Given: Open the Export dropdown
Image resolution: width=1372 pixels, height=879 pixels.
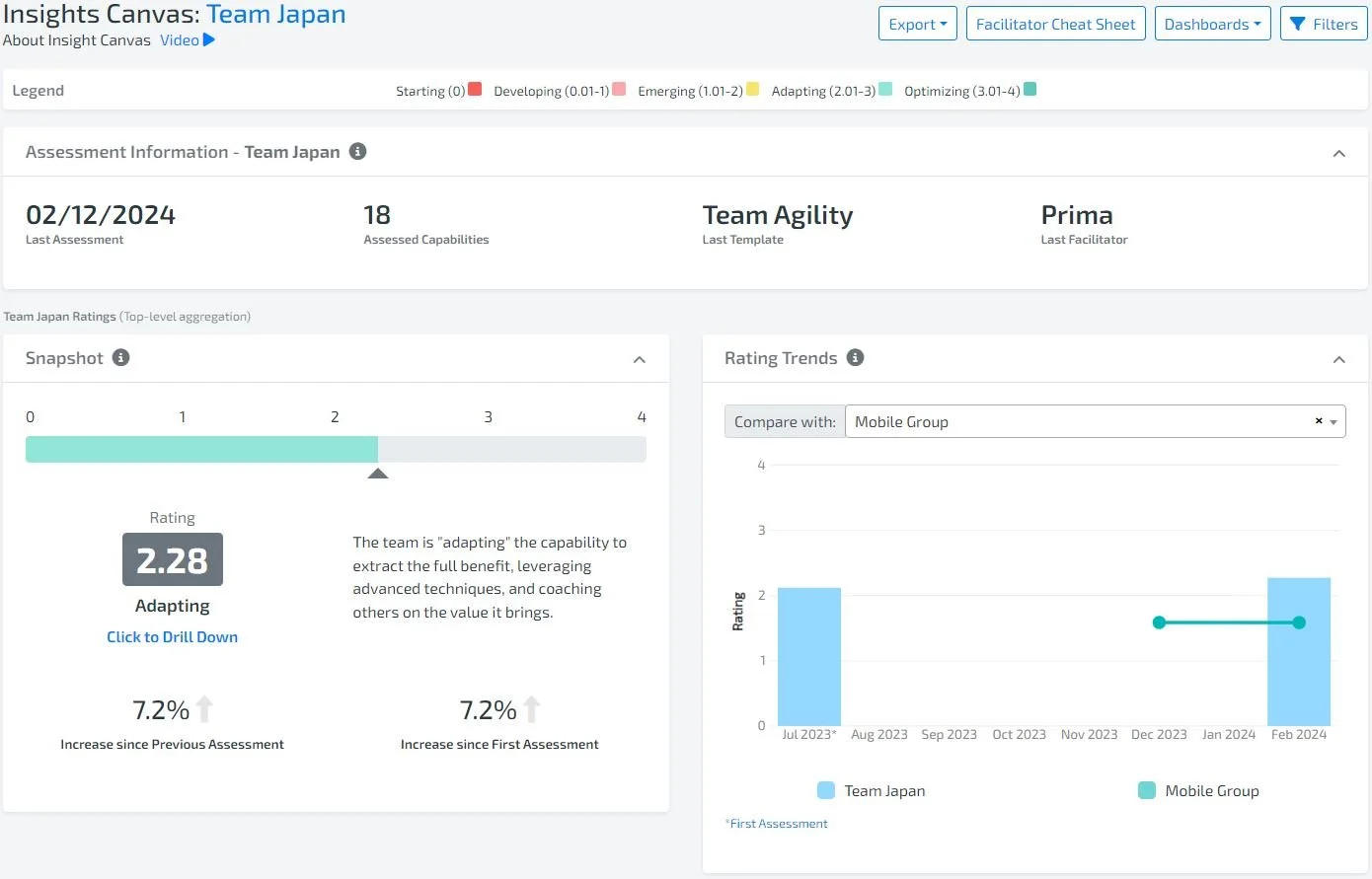Looking at the screenshot, I should click(x=917, y=24).
